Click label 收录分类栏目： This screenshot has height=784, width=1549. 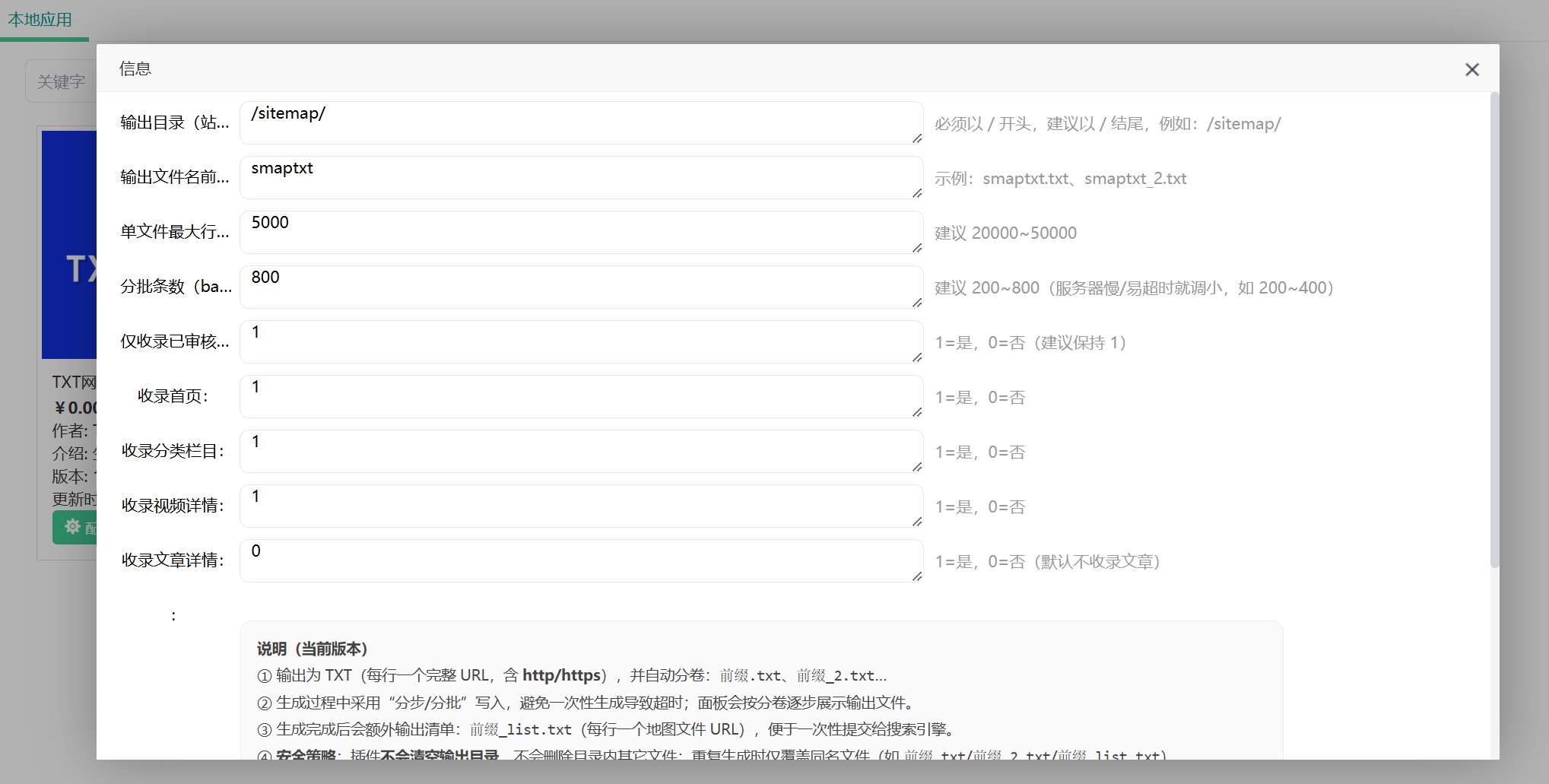(x=173, y=451)
